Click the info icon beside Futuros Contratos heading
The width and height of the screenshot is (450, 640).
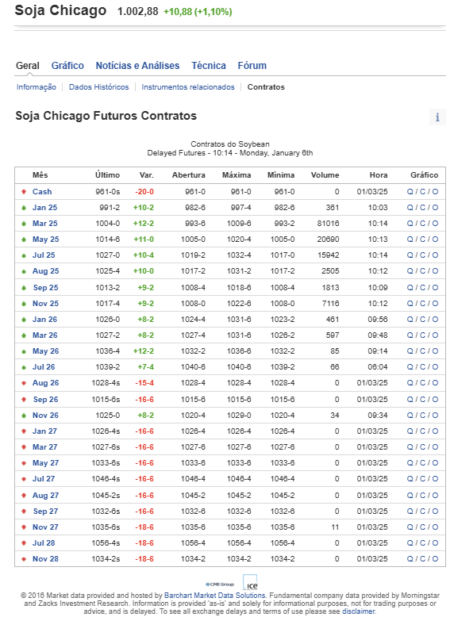[437, 117]
